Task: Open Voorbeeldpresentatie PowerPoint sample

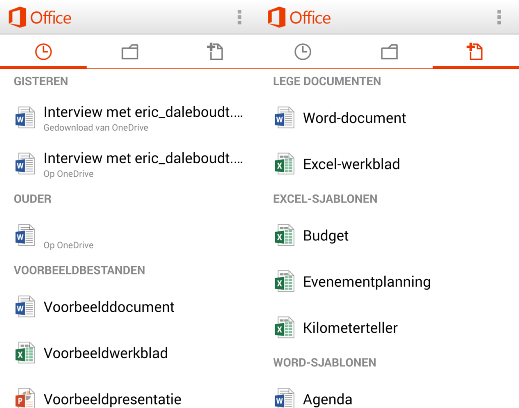Action: point(130,398)
